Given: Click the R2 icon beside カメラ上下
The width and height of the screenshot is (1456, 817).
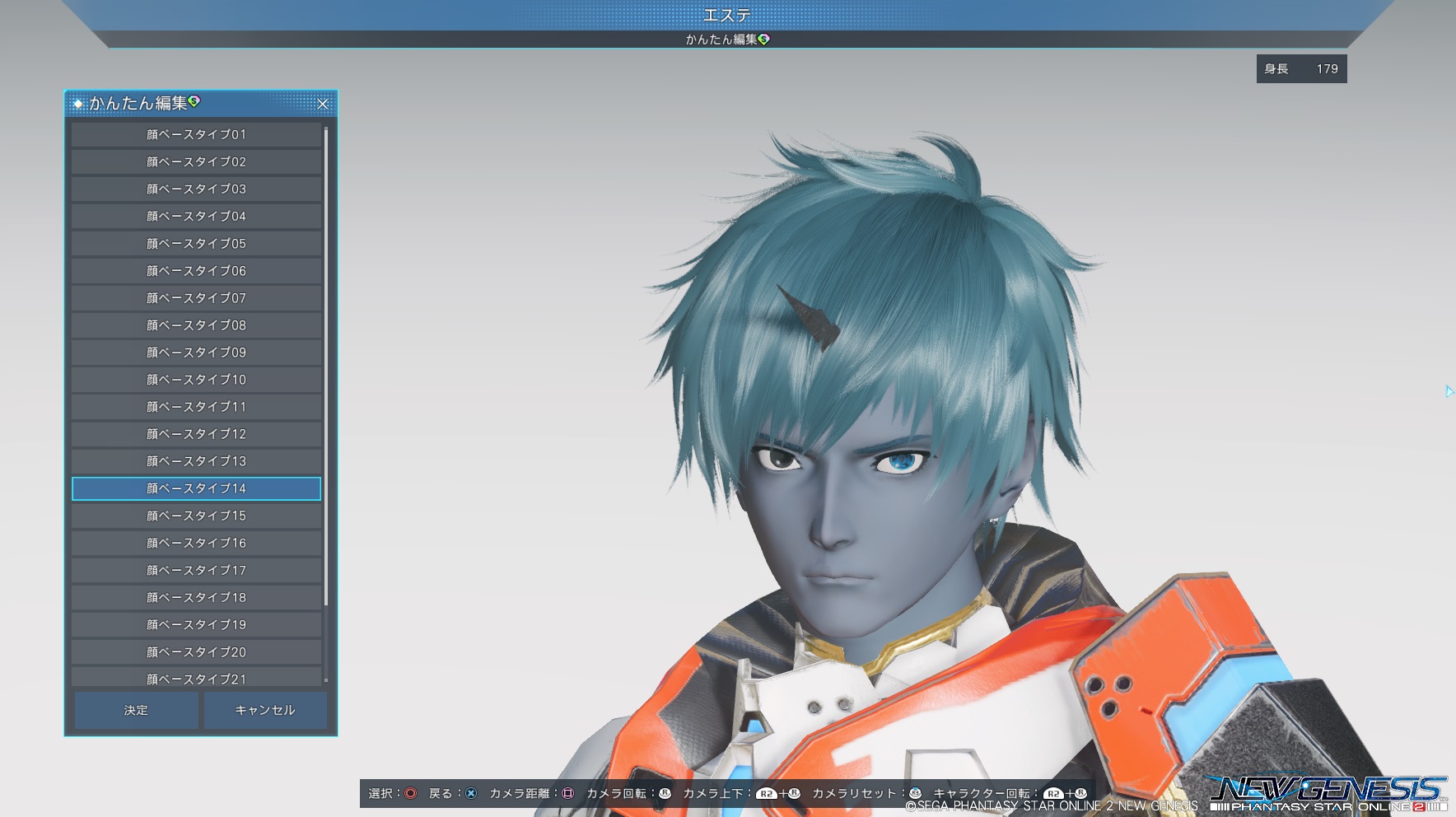Looking at the screenshot, I should point(766,794).
